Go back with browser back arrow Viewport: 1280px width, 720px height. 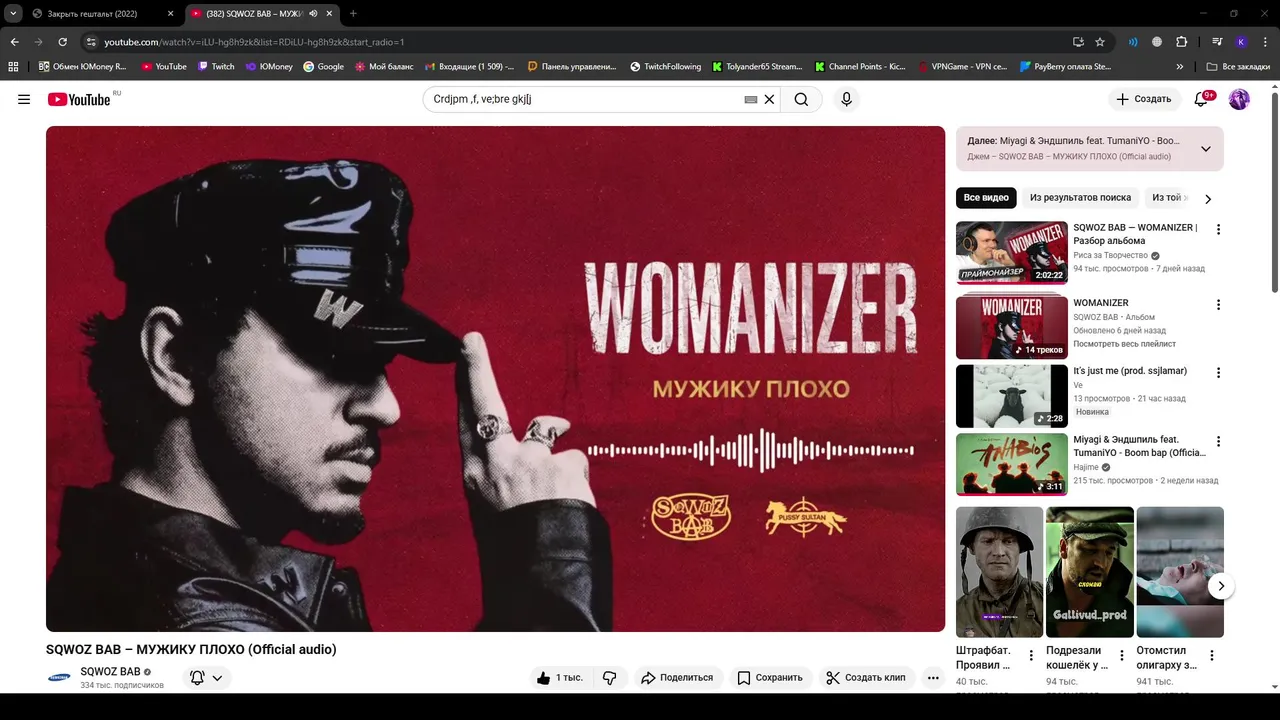click(x=14, y=42)
